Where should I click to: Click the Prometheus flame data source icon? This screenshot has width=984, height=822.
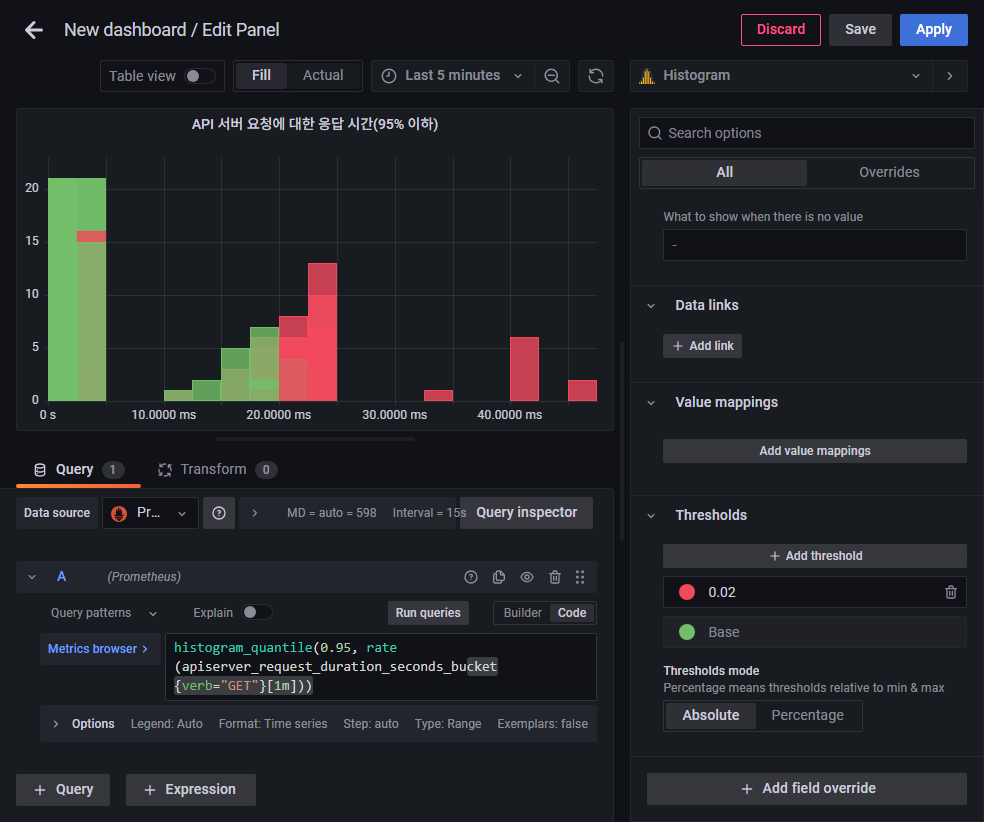click(119, 513)
